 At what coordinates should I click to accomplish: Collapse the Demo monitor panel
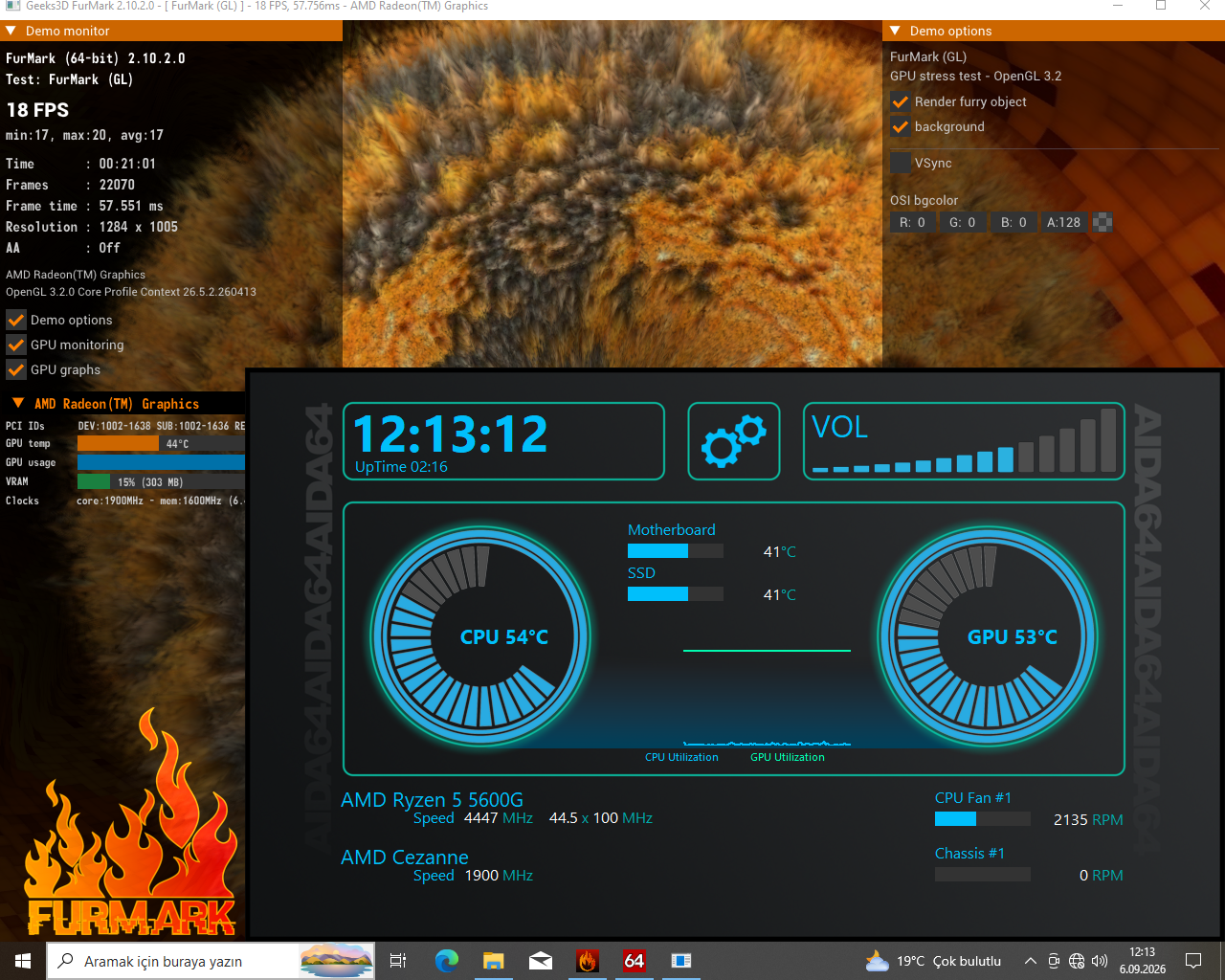[11, 31]
